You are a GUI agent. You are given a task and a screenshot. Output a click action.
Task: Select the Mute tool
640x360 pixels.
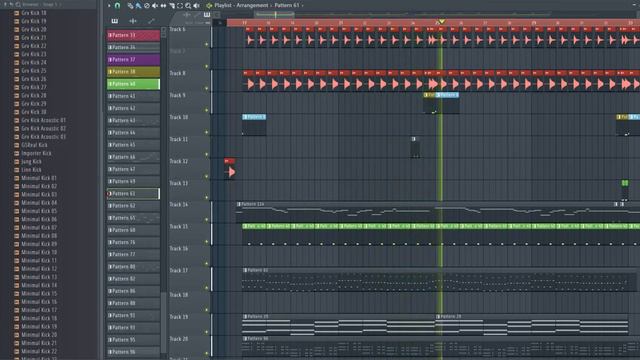coord(155,6)
